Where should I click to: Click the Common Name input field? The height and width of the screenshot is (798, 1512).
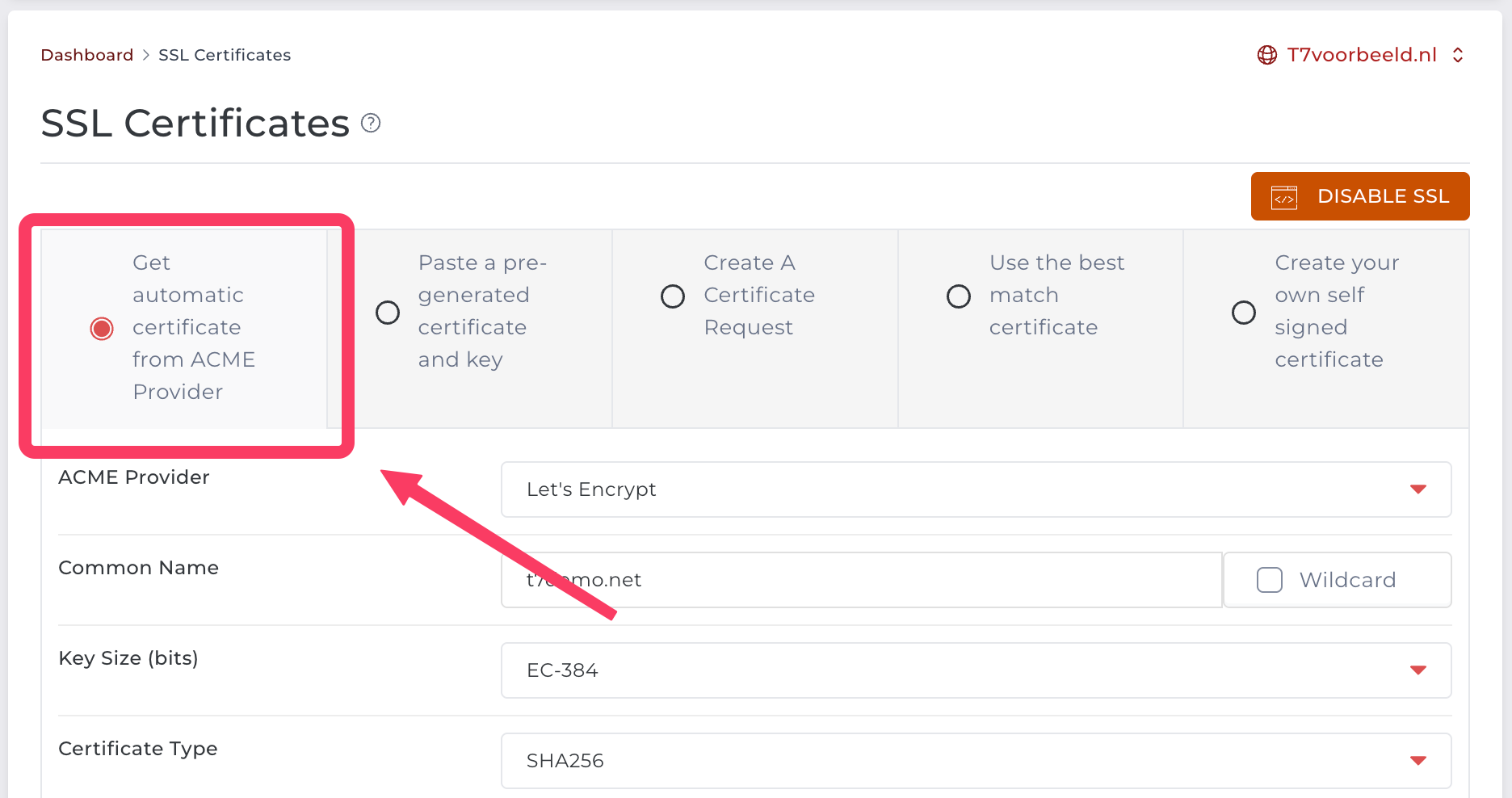(x=888, y=580)
